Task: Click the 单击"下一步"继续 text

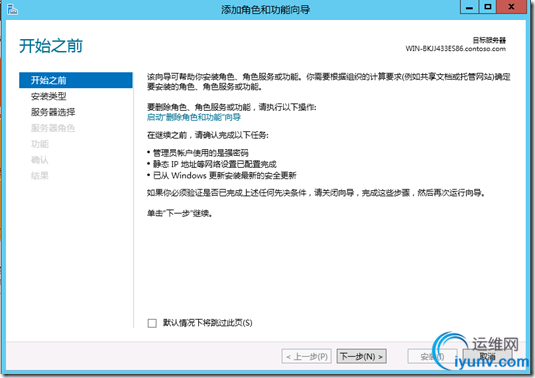Action: pyautogui.click(x=180, y=213)
